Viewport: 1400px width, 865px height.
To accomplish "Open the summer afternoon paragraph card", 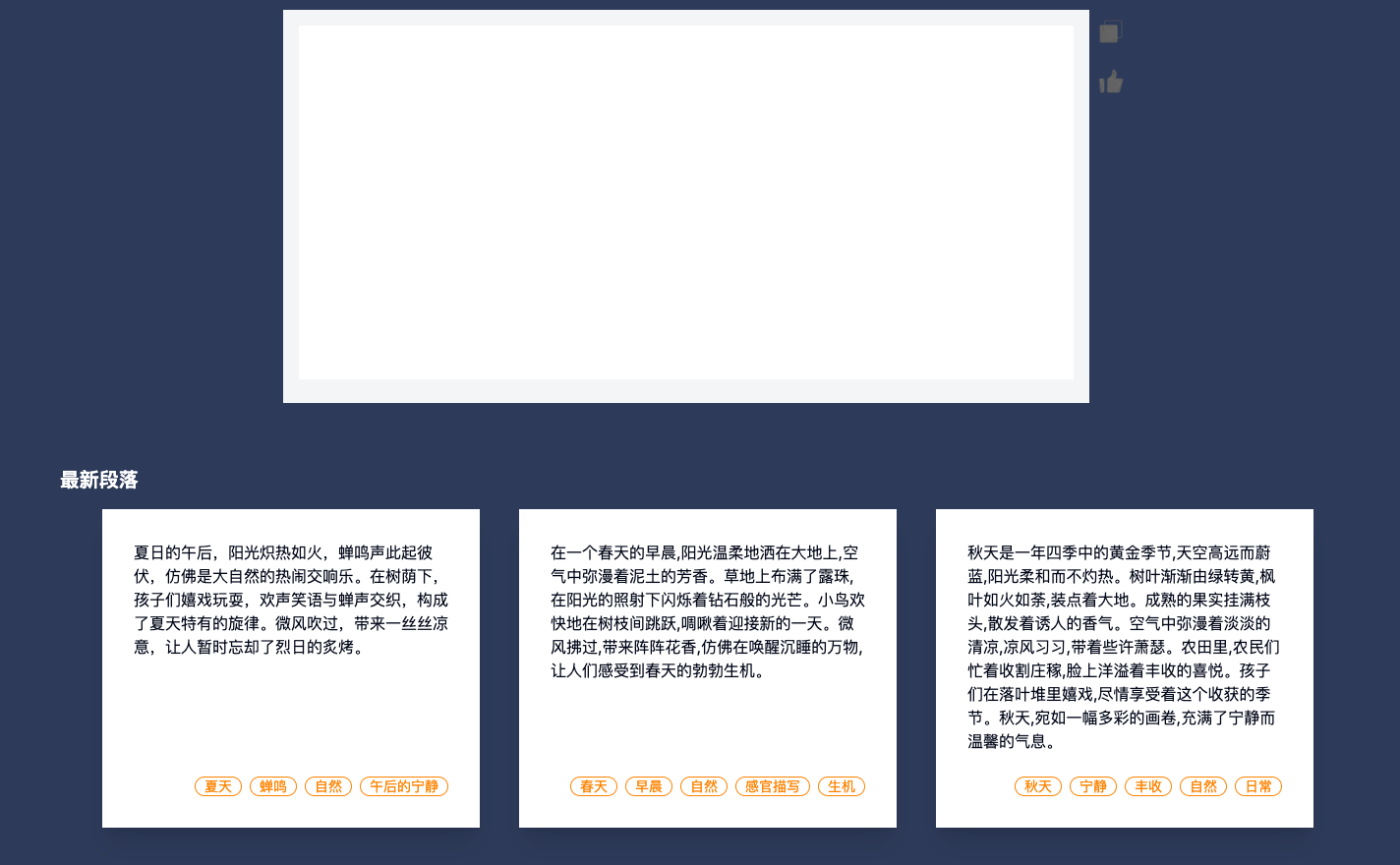I will coord(291,667).
